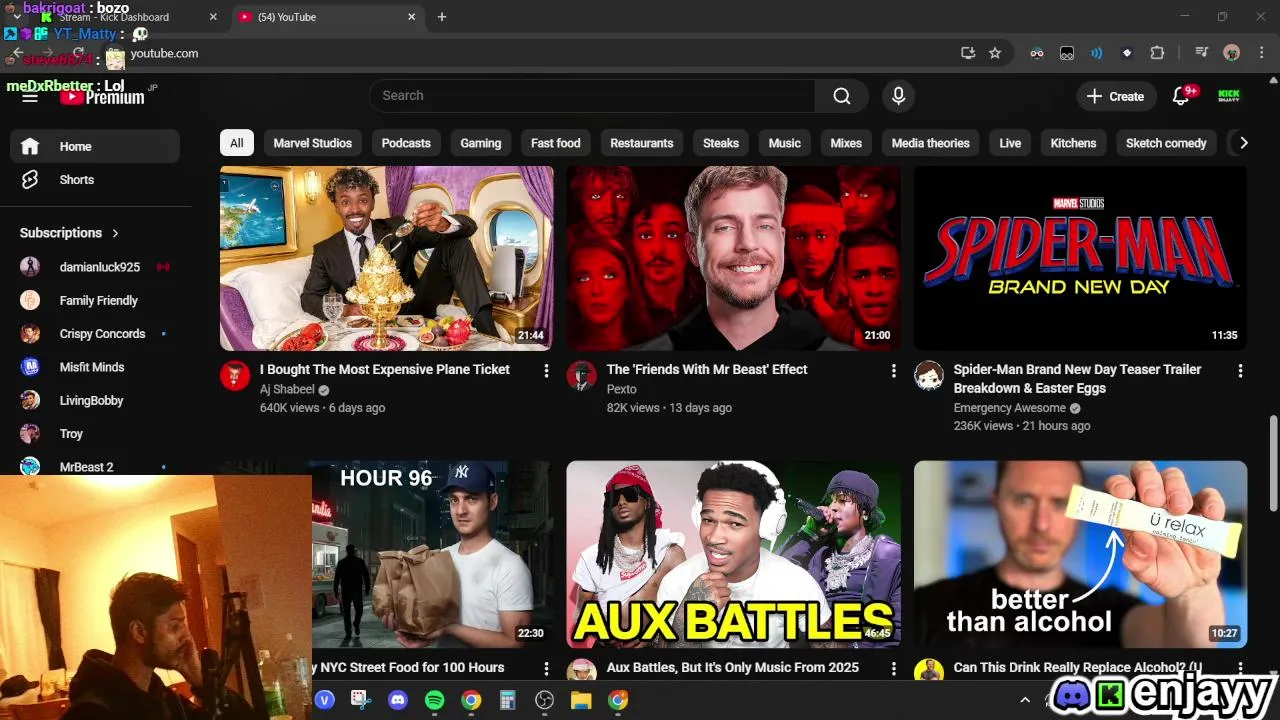
Task: Open options for Aux Battles video
Action: click(x=893, y=668)
